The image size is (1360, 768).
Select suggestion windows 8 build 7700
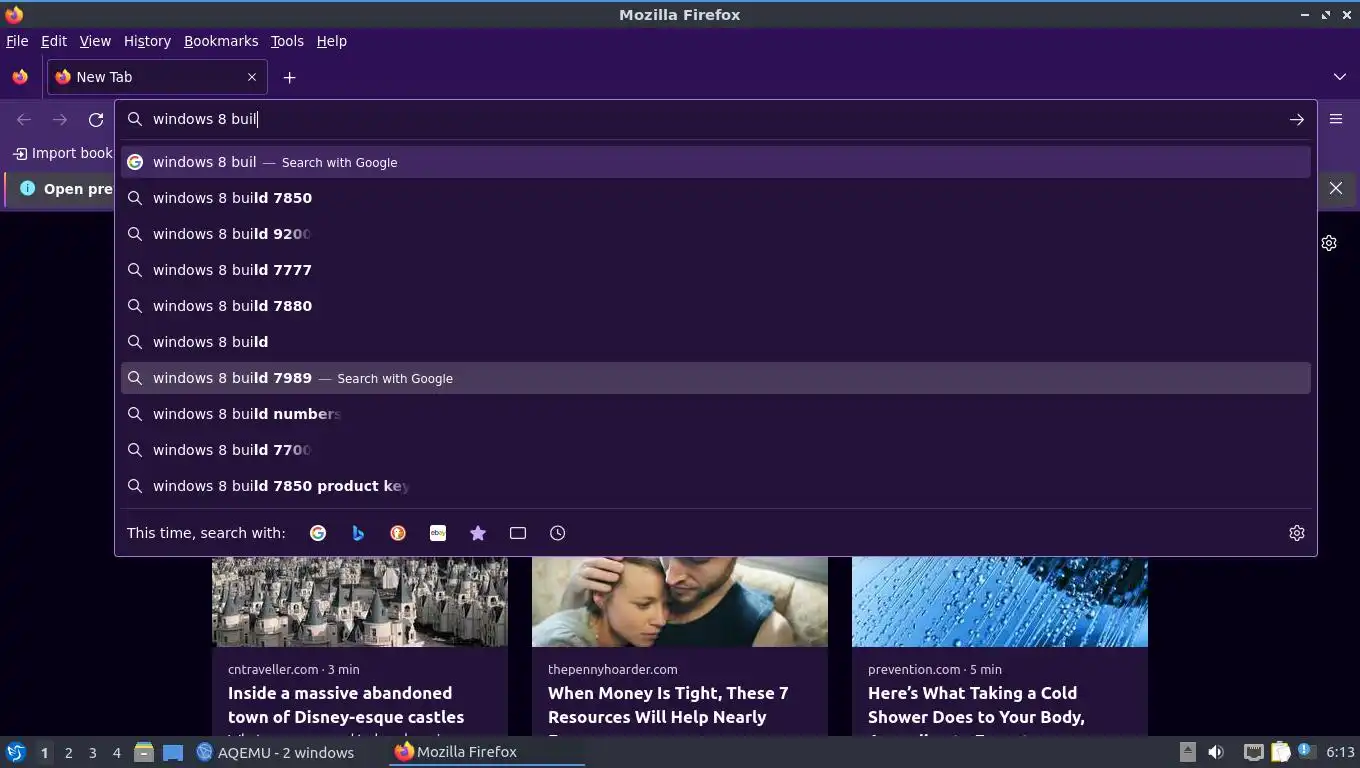[x=716, y=450]
